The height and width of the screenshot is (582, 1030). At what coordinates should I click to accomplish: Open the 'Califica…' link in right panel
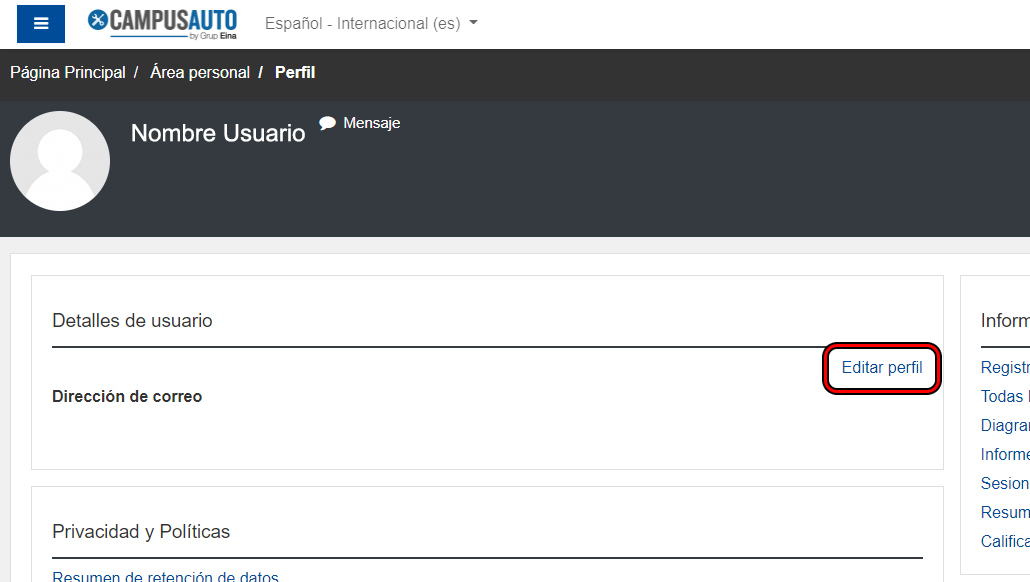tap(1005, 542)
